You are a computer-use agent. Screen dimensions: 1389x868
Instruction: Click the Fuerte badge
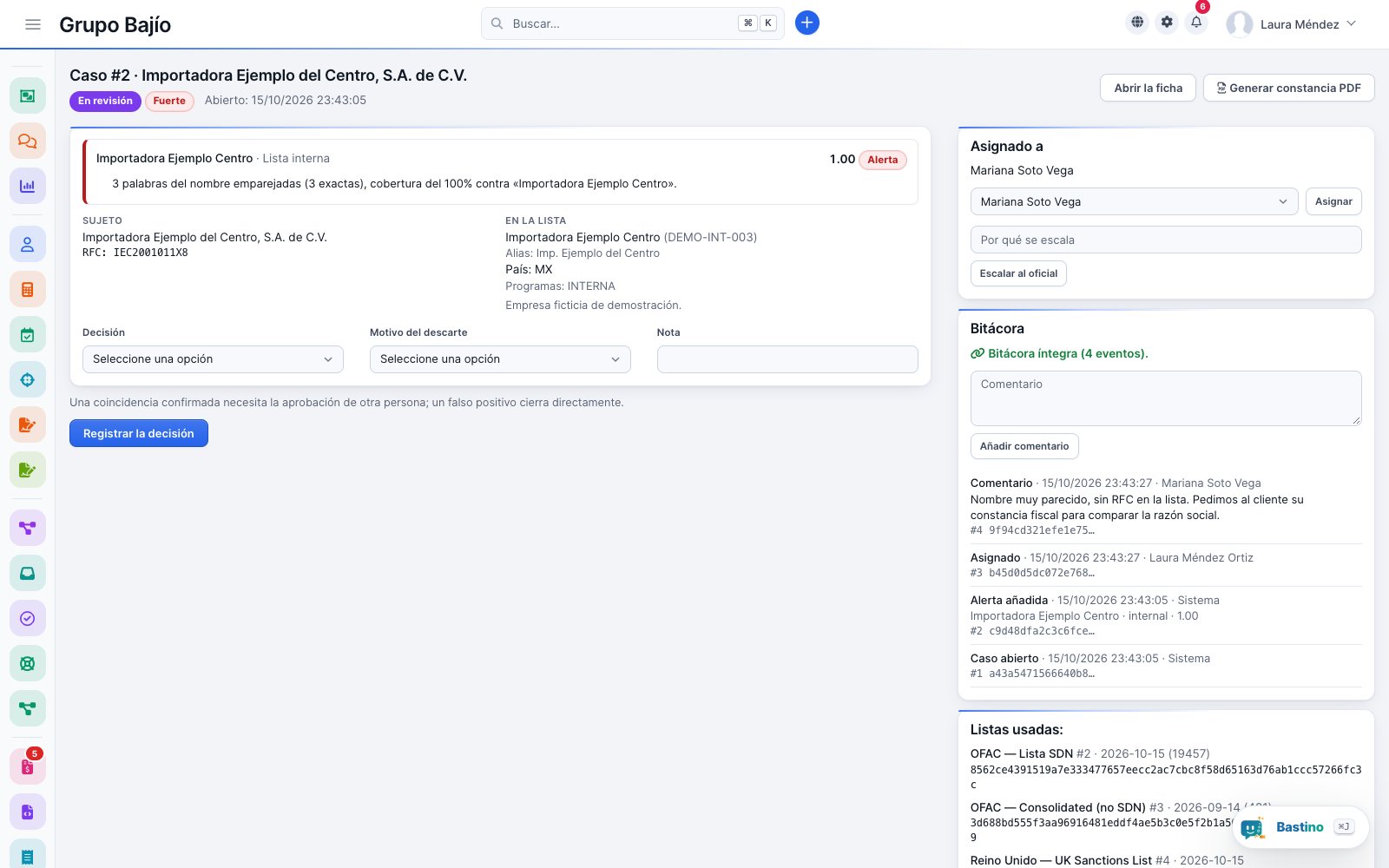[169, 101]
